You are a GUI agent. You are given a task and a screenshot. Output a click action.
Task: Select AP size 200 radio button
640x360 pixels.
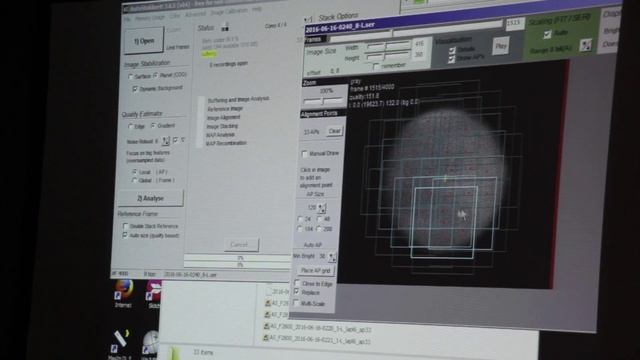pyautogui.click(x=320, y=229)
